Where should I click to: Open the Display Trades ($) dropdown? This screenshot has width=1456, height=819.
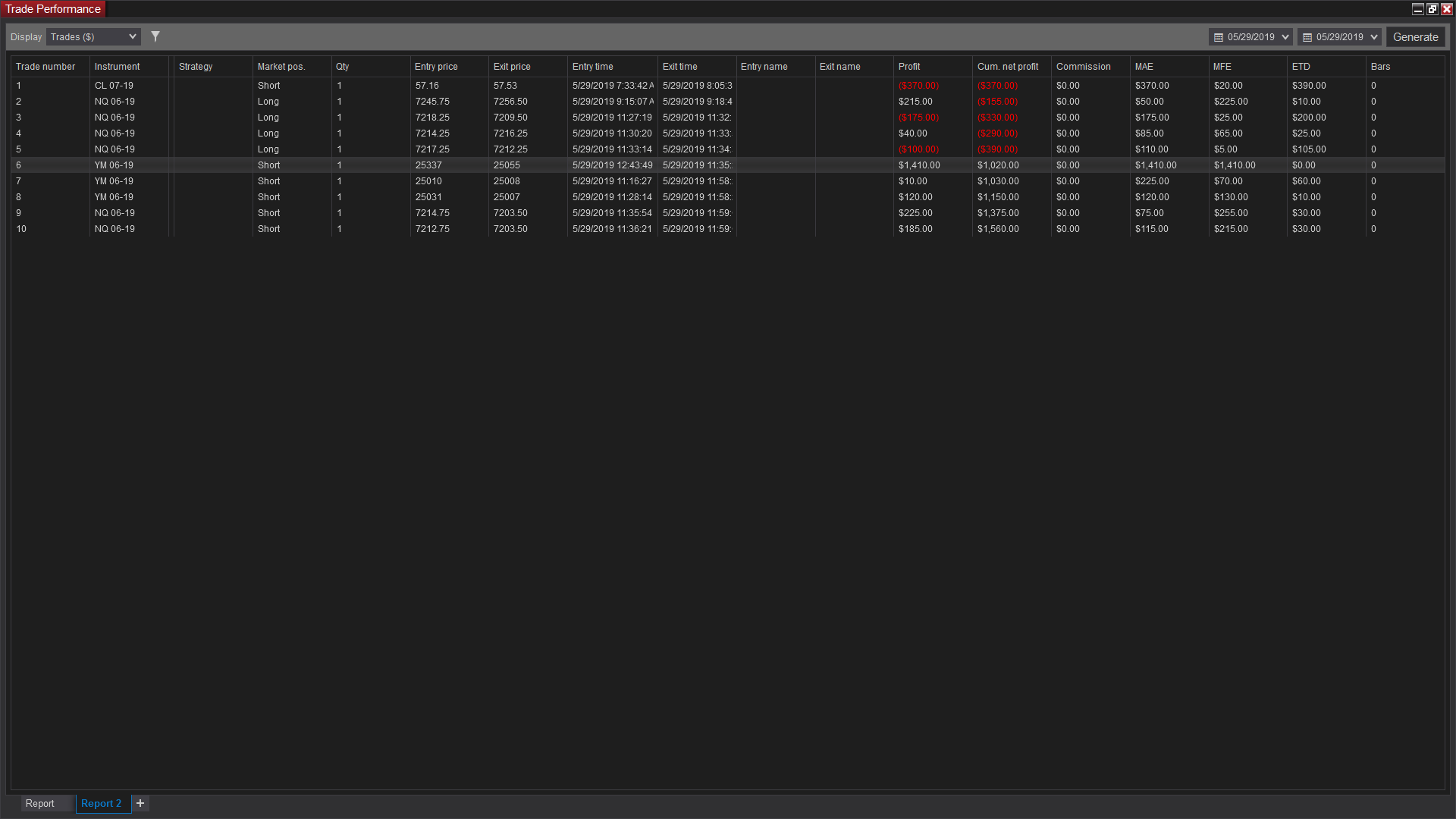pos(93,36)
